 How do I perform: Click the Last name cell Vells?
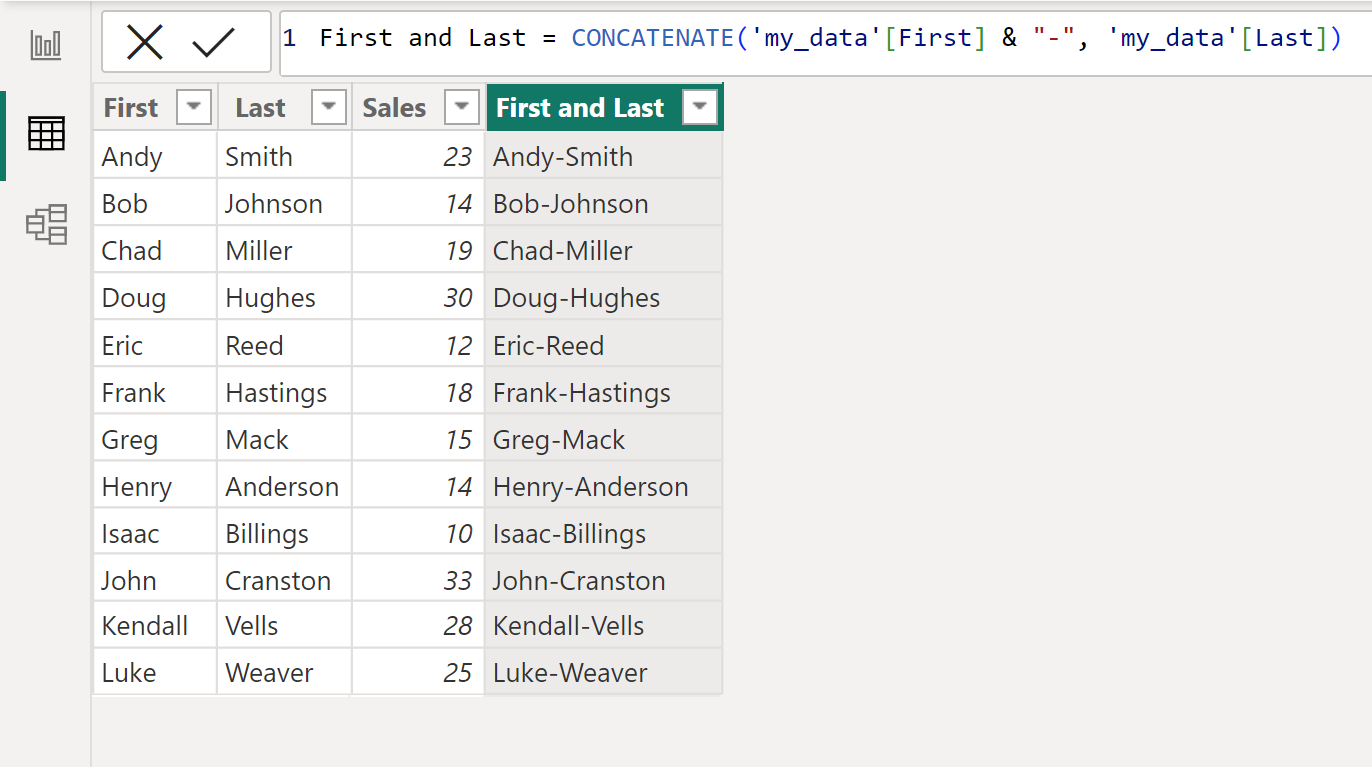(x=284, y=626)
